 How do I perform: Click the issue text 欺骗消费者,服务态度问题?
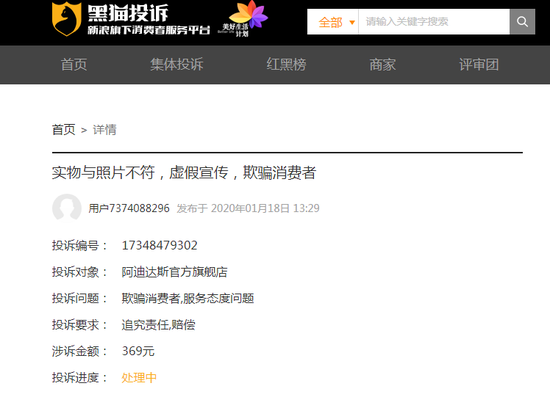pyautogui.click(x=188, y=298)
